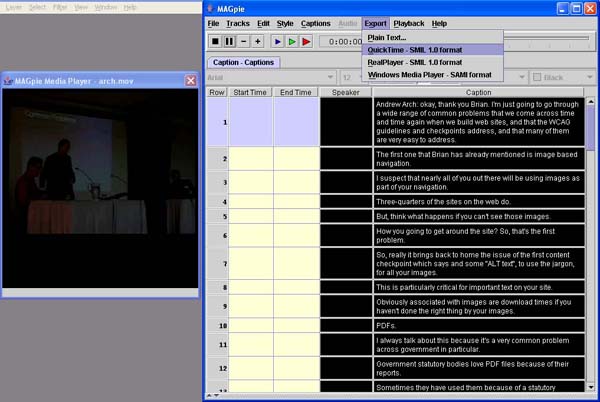The height and width of the screenshot is (402, 600).
Task: Open the Arial font dropdown
Action: (x=271, y=78)
